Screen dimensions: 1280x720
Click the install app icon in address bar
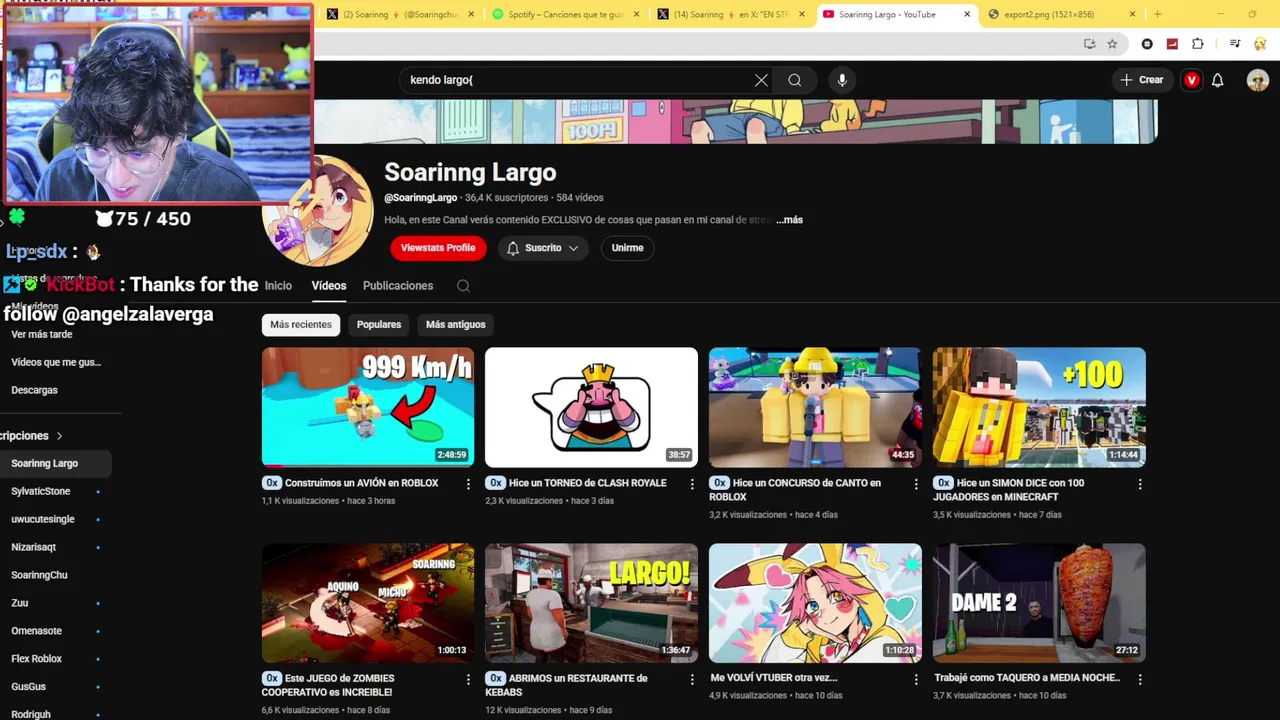[x=1090, y=44]
